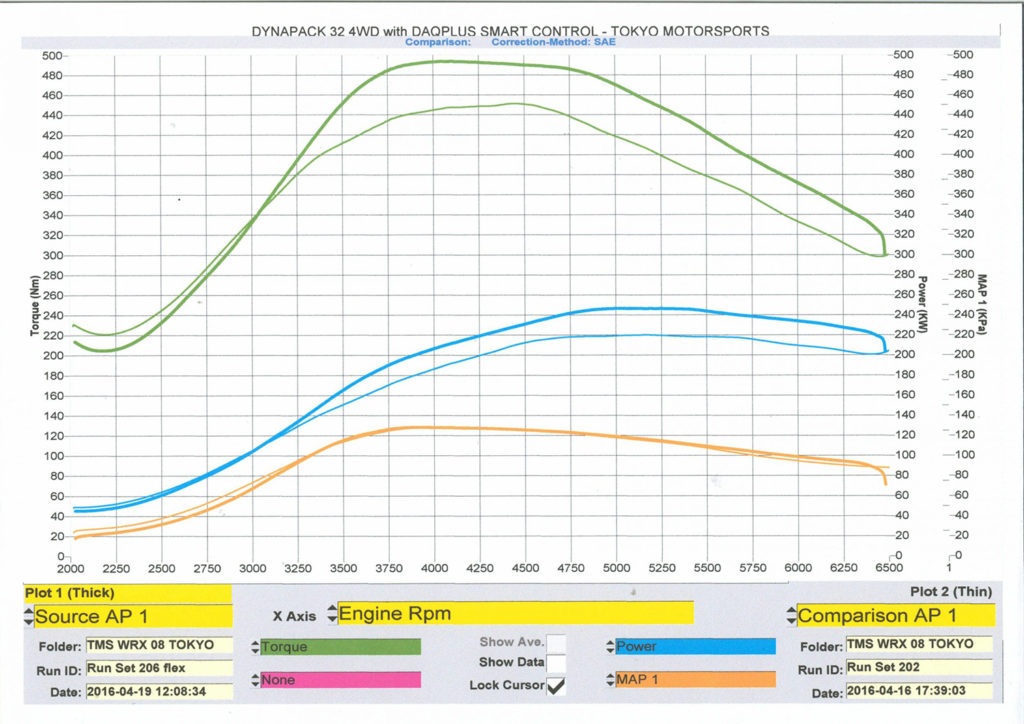Tick the Show Data checkbox

[x=556, y=663]
